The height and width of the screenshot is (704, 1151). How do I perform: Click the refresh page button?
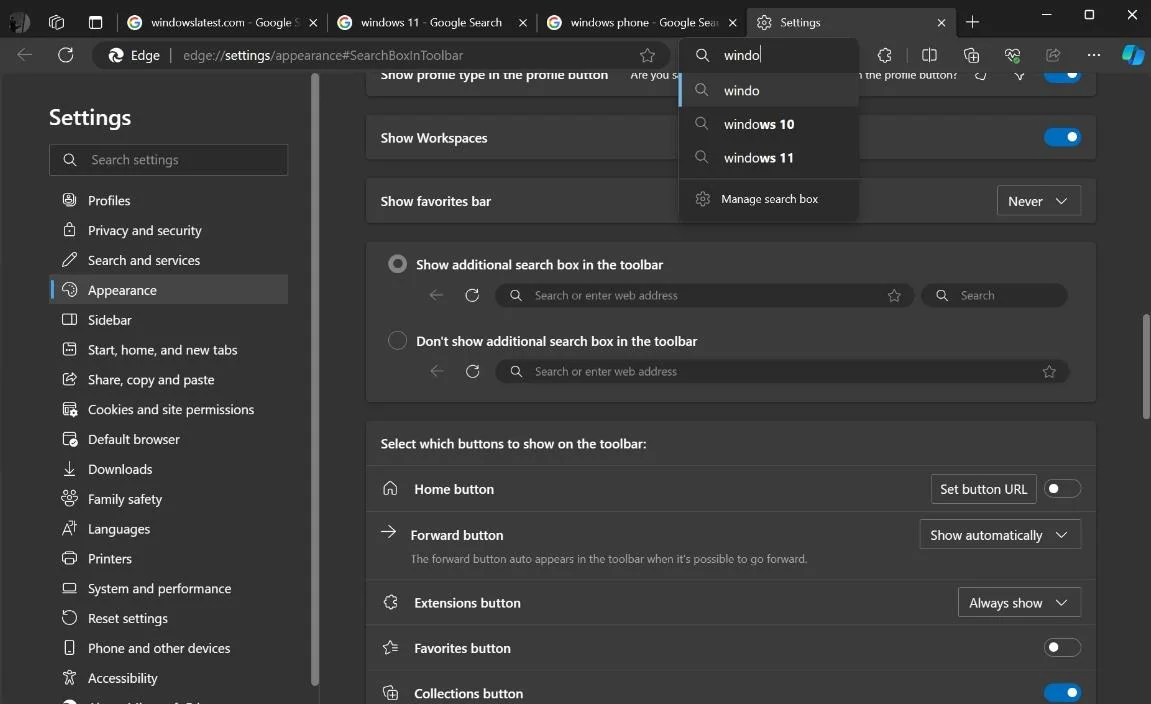(x=66, y=55)
